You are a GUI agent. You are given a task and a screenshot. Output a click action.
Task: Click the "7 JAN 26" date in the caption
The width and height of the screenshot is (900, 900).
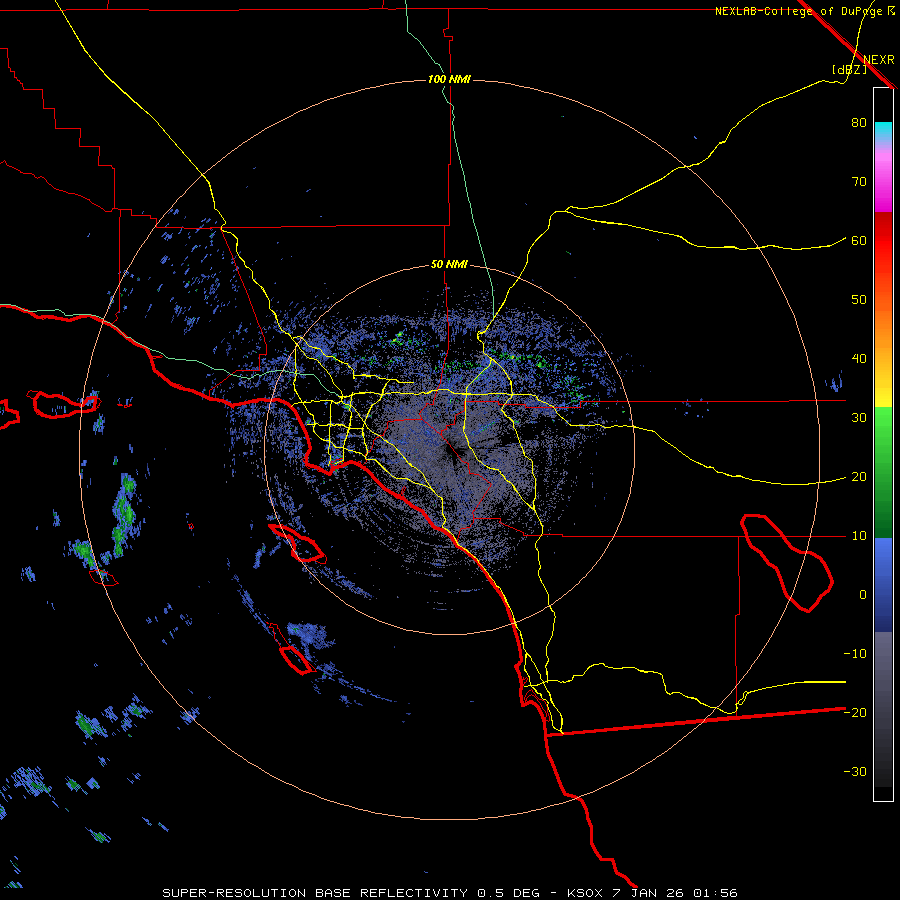[x=649, y=893]
